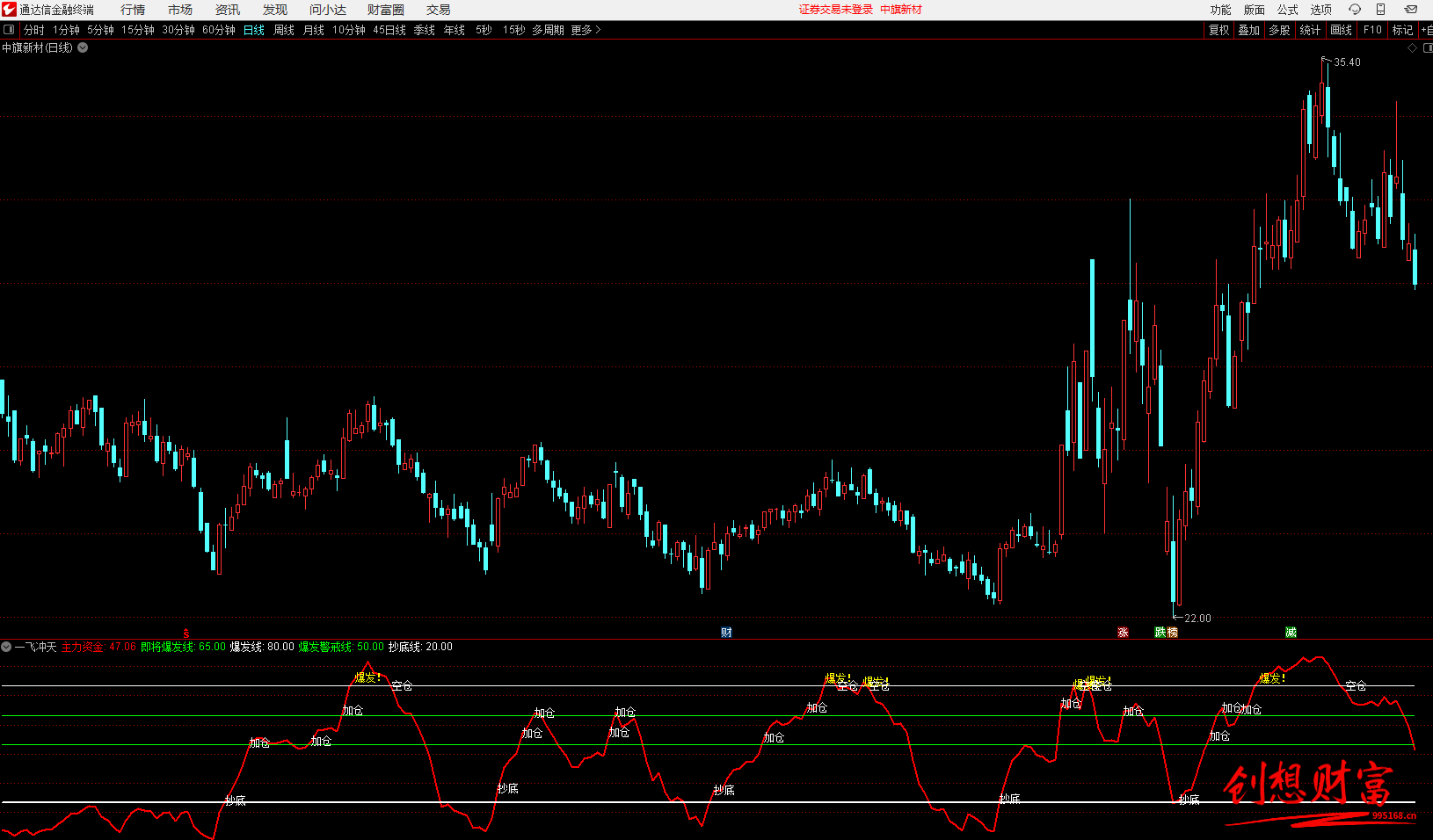Switch to the 周线 period tab
The image size is (1433, 840).
pos(284,30)
